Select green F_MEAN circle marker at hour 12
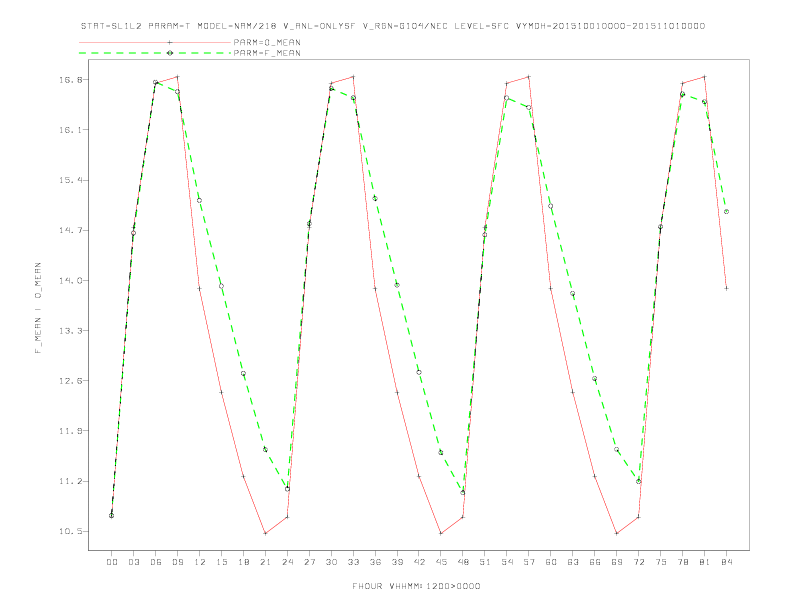This screenshot has height=612, width=792. 200,200
